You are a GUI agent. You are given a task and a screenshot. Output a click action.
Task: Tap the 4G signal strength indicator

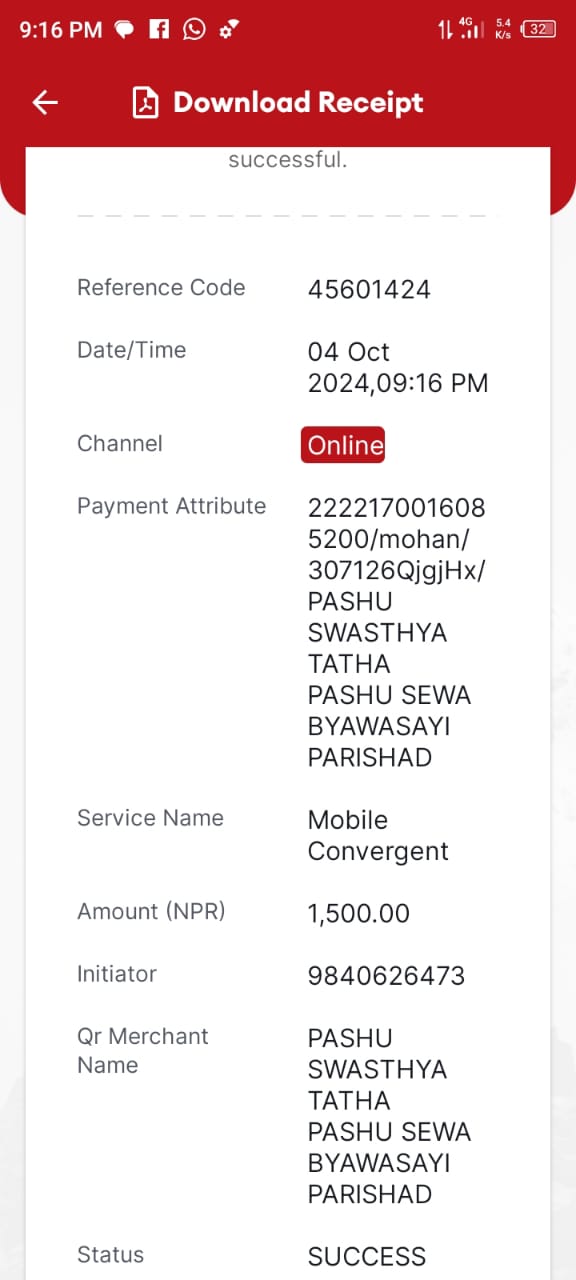click(x=472, y=28)
